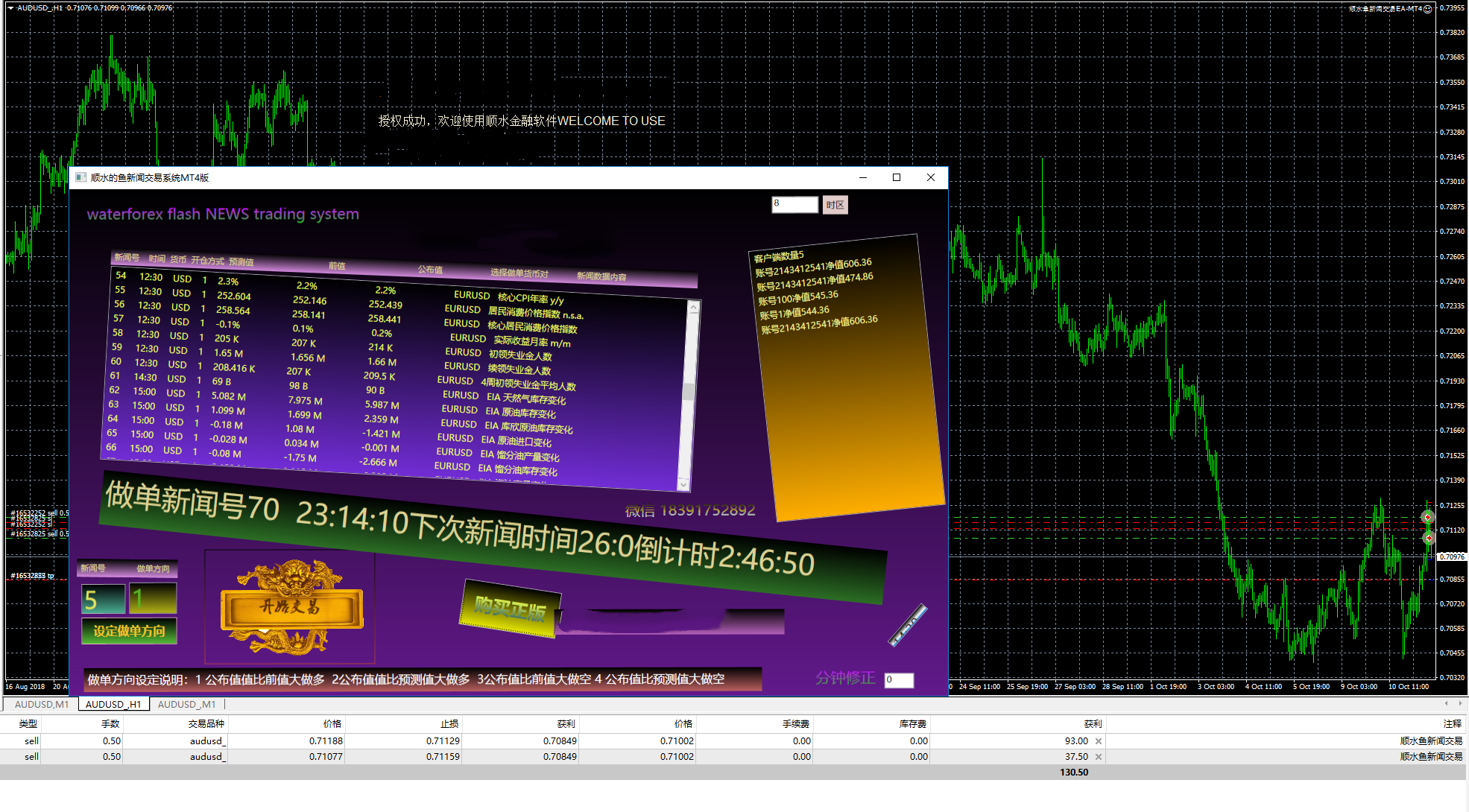Click the 做单新闻号70 countdown banner

tap(492, 538)
